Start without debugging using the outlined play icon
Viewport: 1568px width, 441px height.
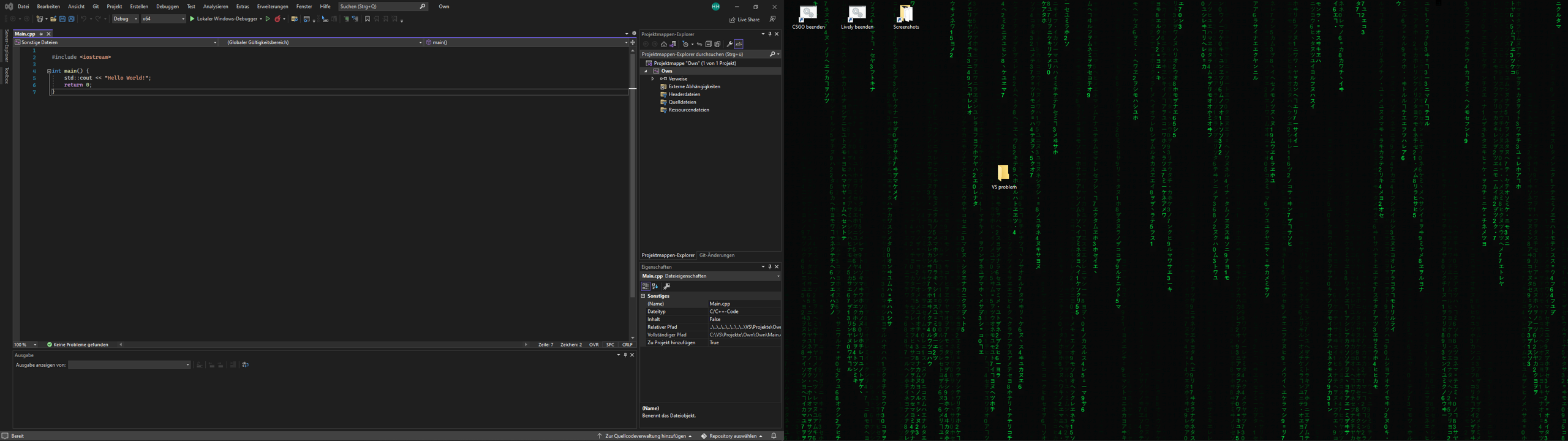(268, 19)
